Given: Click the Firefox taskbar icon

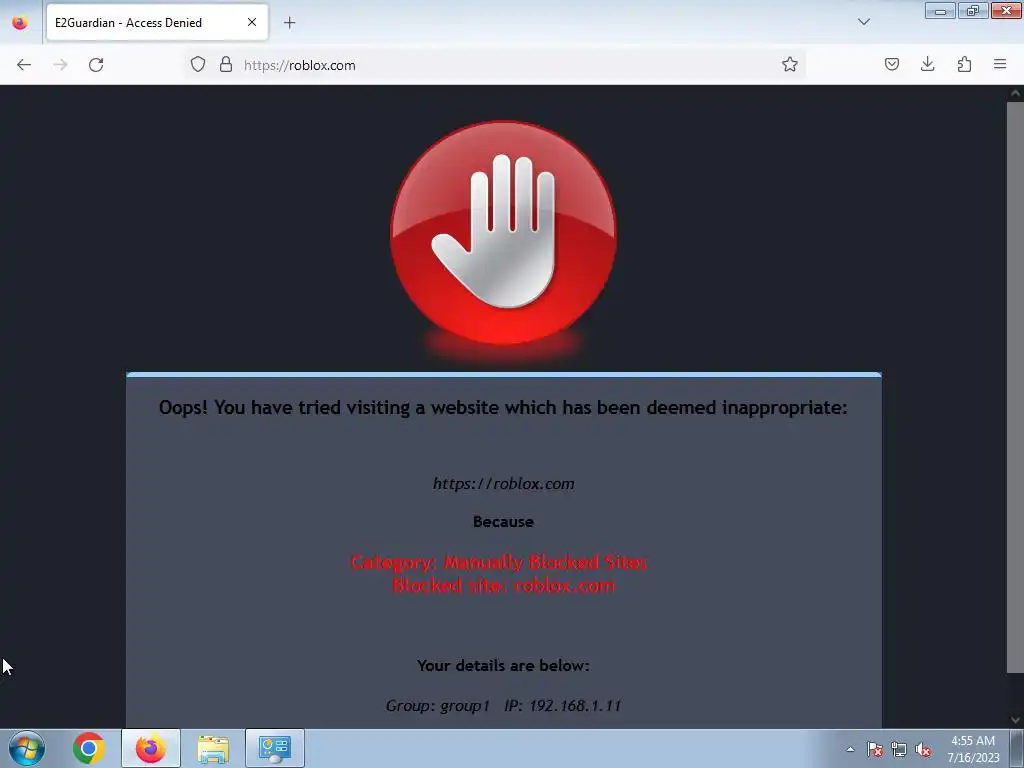Looking at the screenshot, I should [151, 748].
